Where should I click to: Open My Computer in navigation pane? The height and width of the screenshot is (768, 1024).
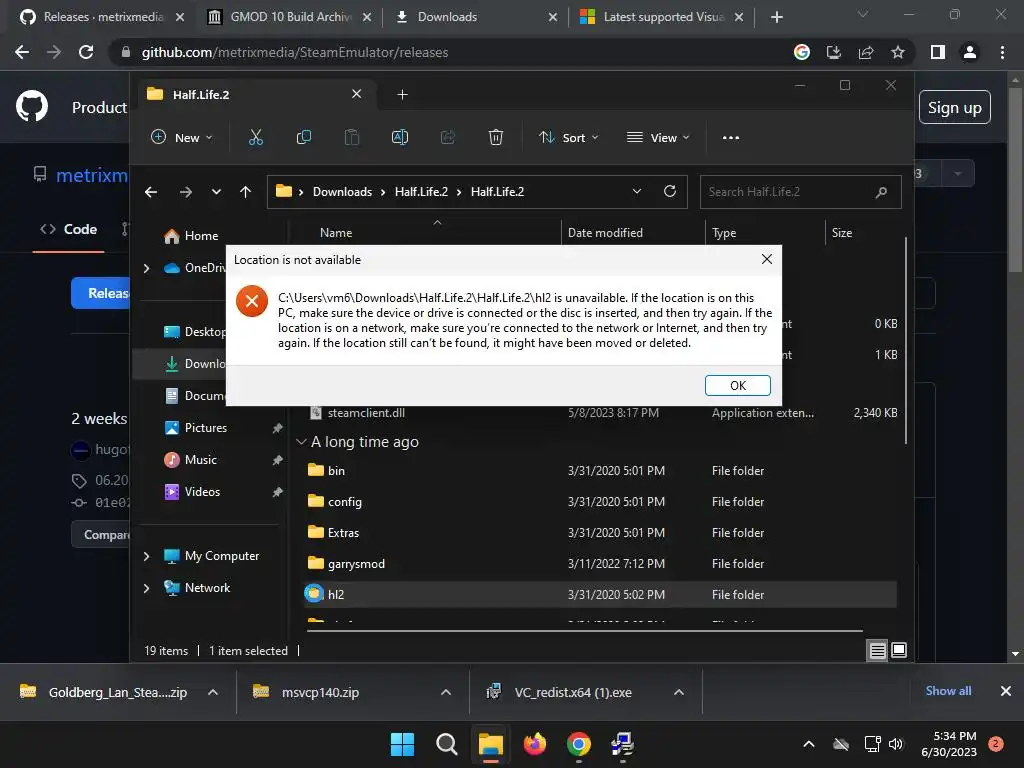click(221, 556)
